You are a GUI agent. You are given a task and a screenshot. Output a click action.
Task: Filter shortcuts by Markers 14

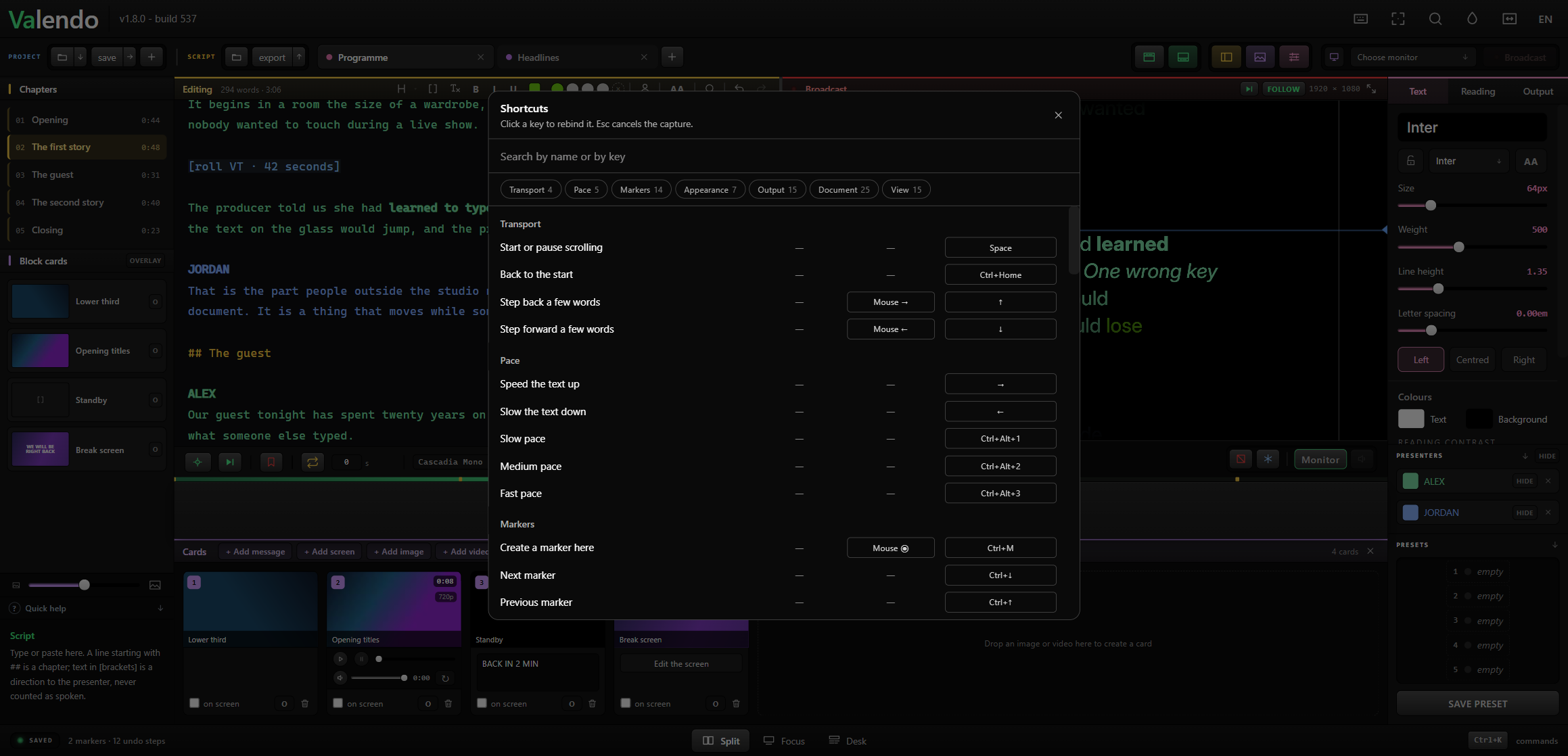[641, 189]
